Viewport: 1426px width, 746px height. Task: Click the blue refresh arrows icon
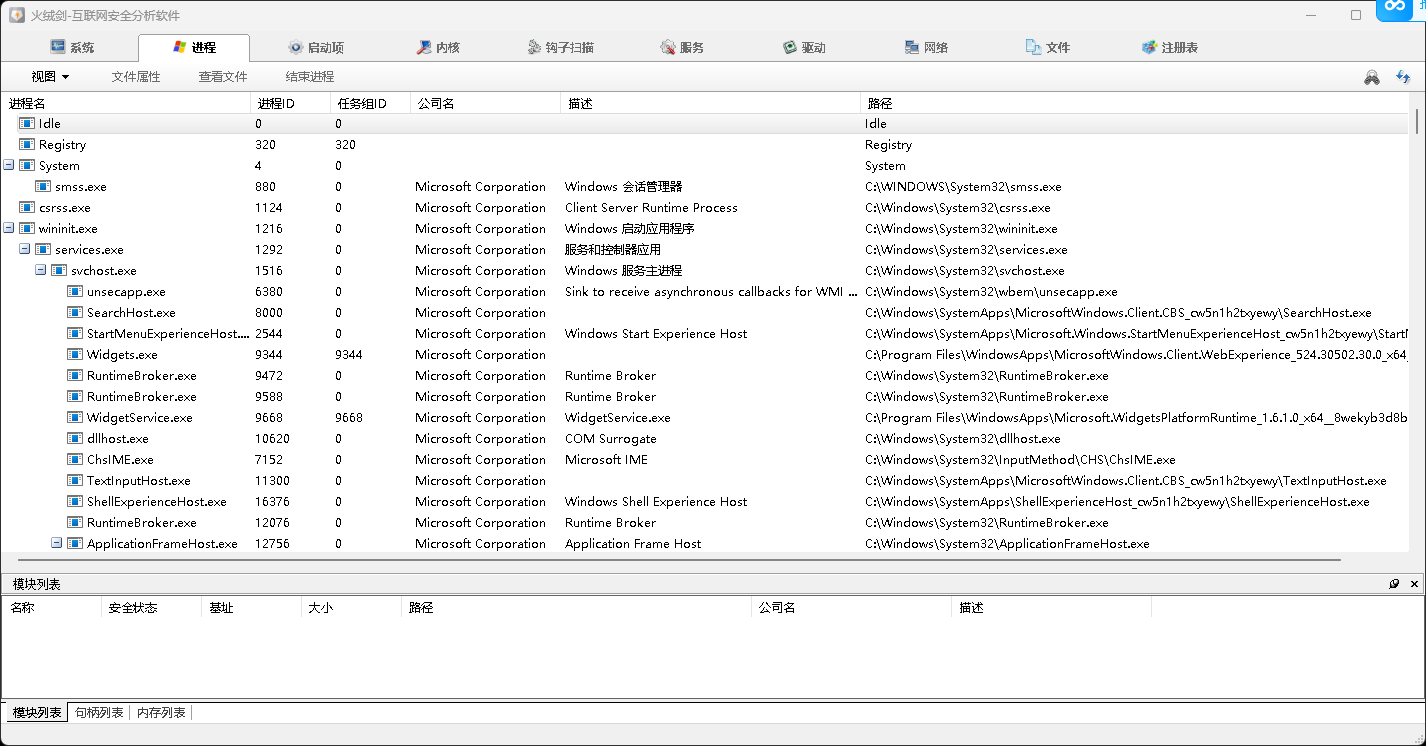click(1403, 77)
